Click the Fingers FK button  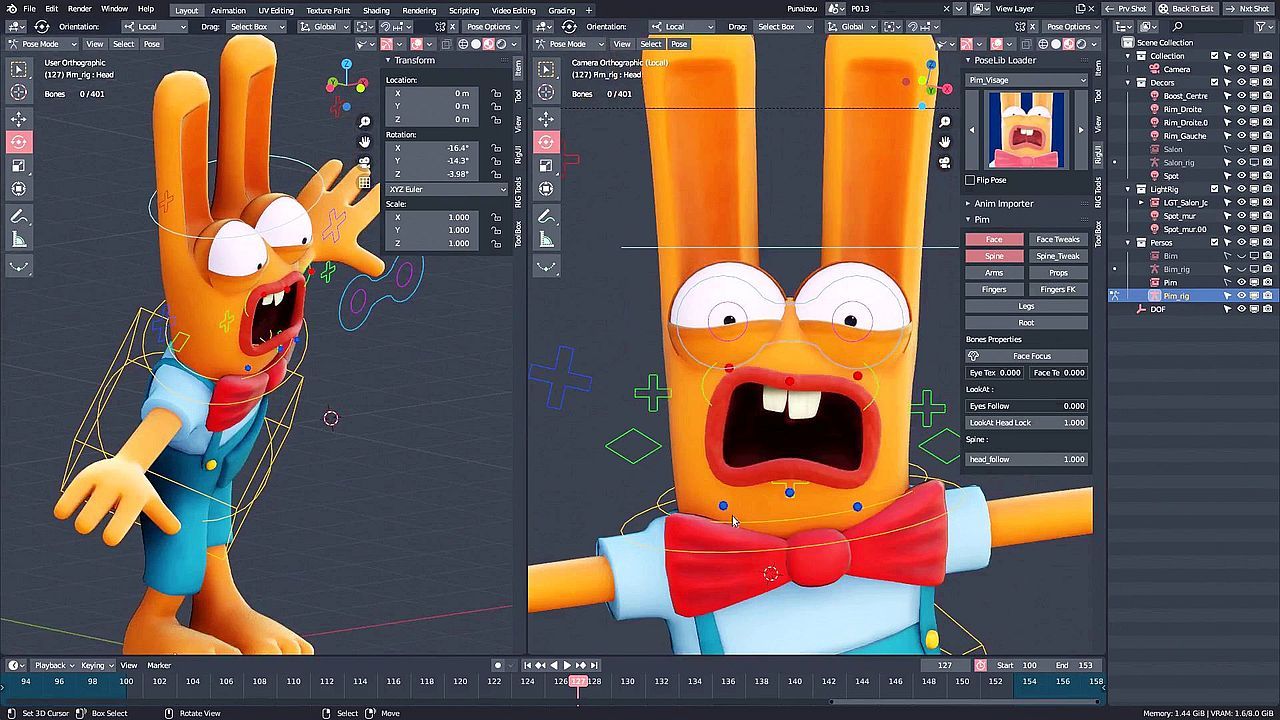tap(1057, 289)
